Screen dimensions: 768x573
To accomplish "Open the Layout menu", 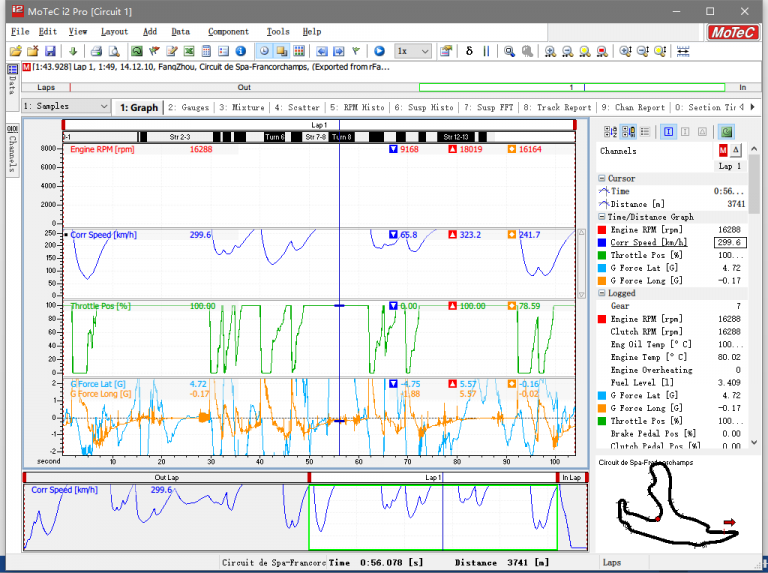I will [x=114, y=31].
